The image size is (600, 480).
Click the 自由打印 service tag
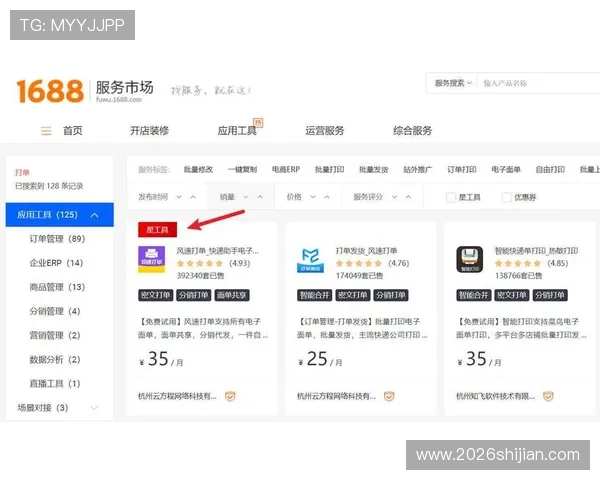(550, 170)
